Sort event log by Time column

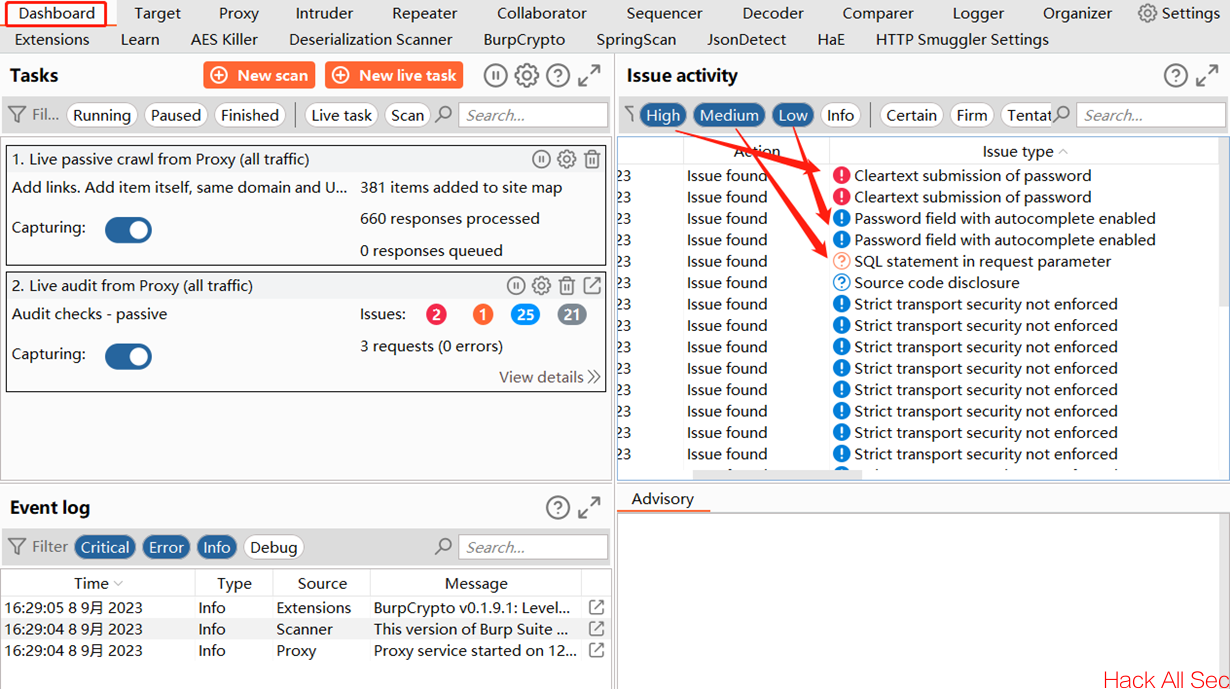point(97,583)
